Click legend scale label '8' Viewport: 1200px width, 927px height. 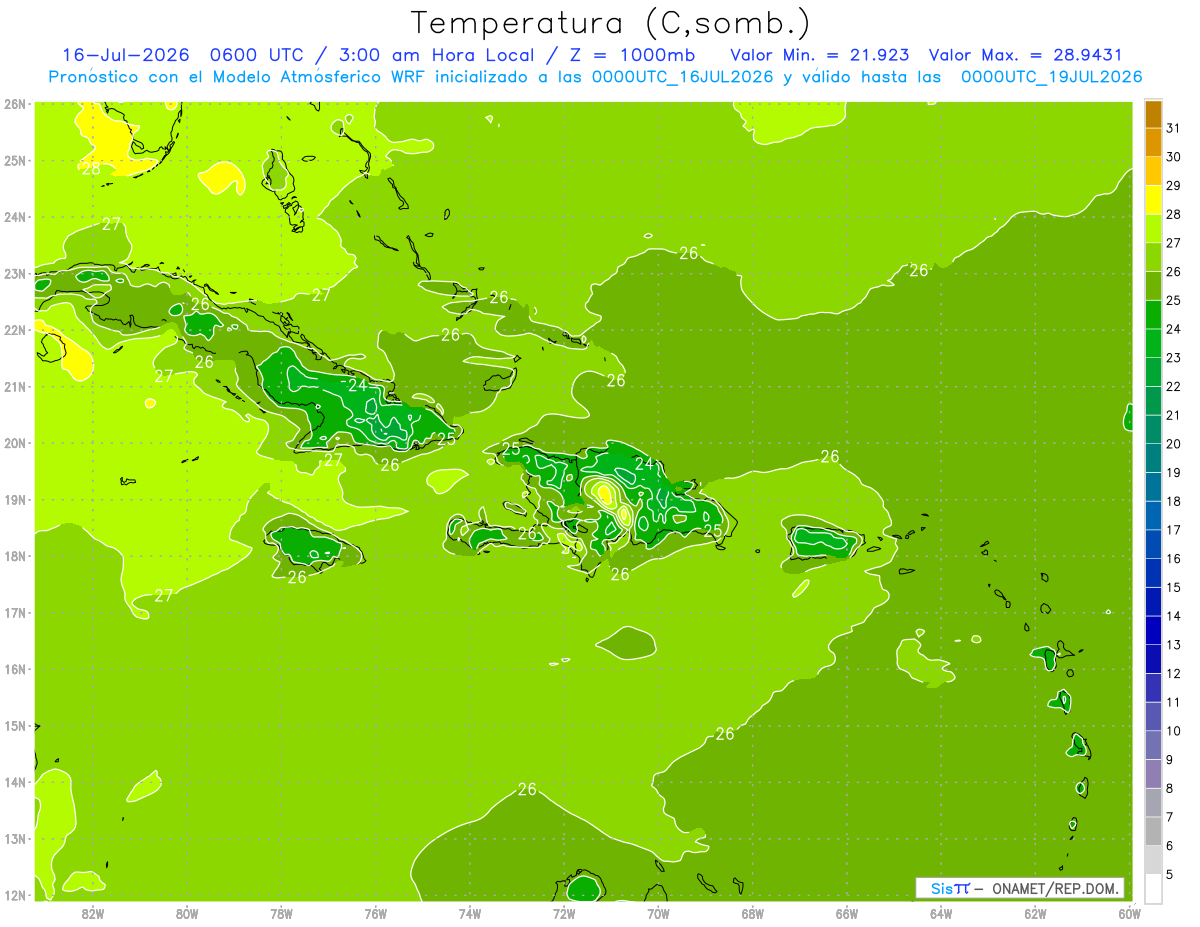[x=1170, y=788]
